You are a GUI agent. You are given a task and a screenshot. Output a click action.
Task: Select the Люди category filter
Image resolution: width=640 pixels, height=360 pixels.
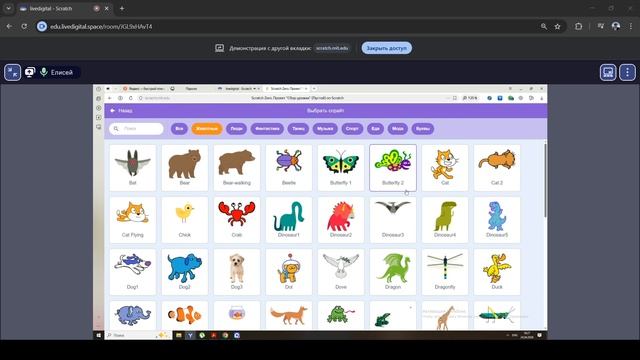(x=236, y=129)
